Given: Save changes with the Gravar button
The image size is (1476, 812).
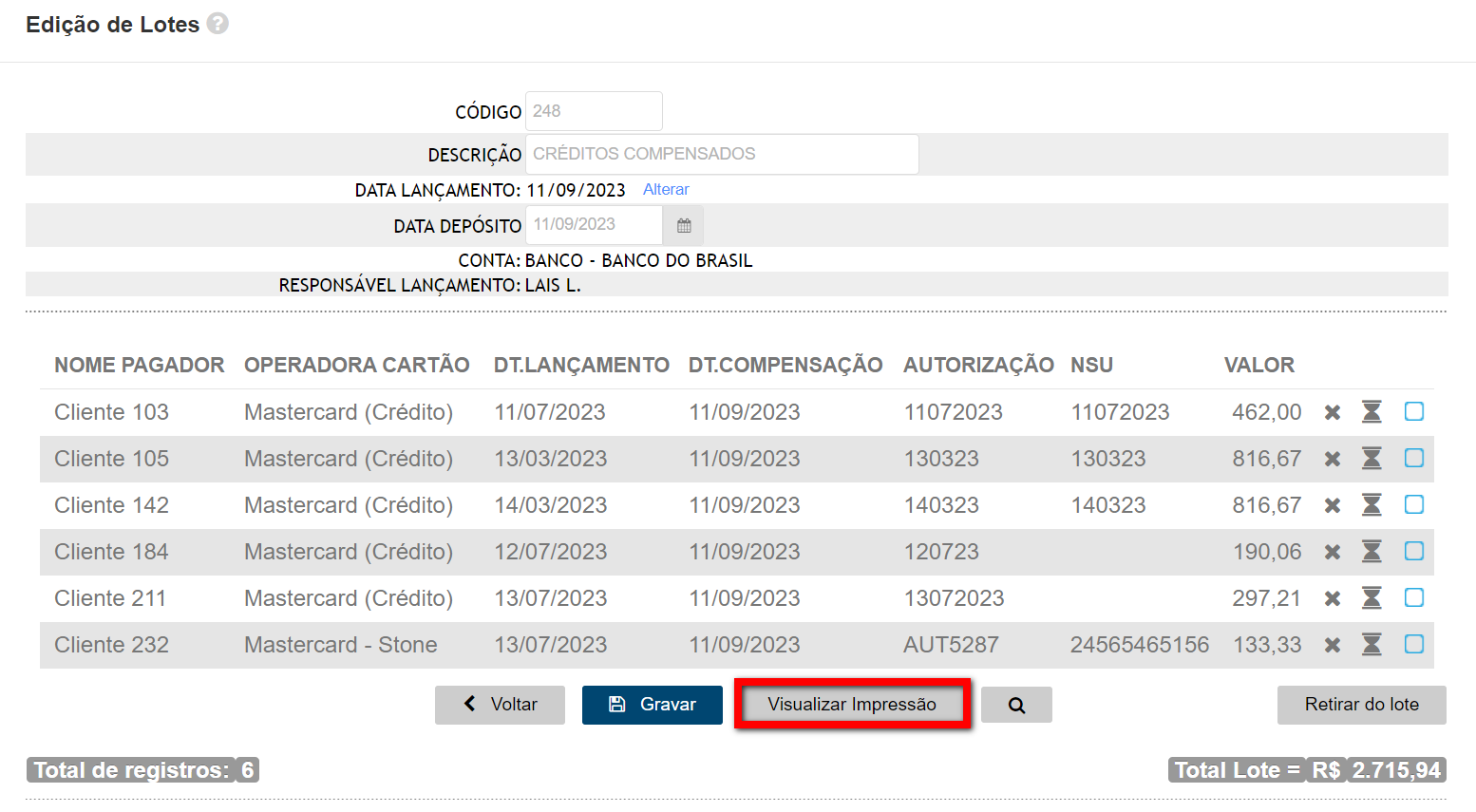Looking at the screenshot, I should point(653,705).
